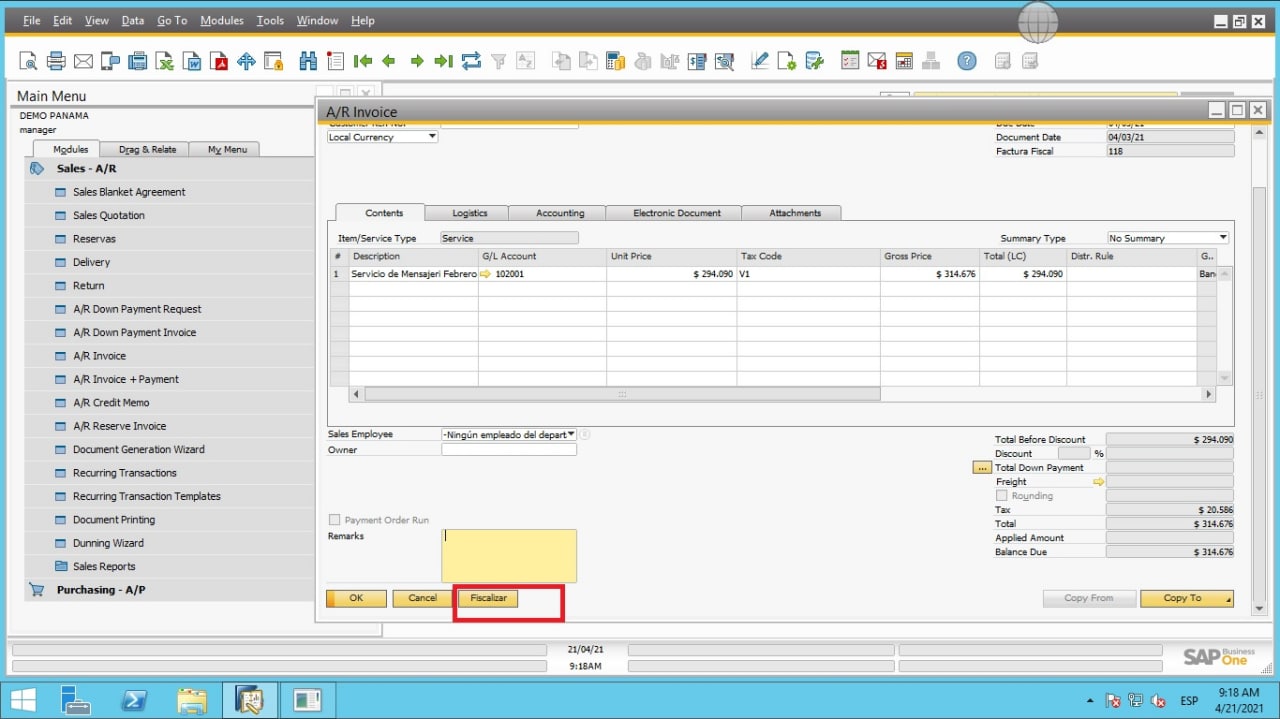Screen dimensions: 1280x719
Task: Open Sales Employee dropdown
Action: click(x=571, y=434)
